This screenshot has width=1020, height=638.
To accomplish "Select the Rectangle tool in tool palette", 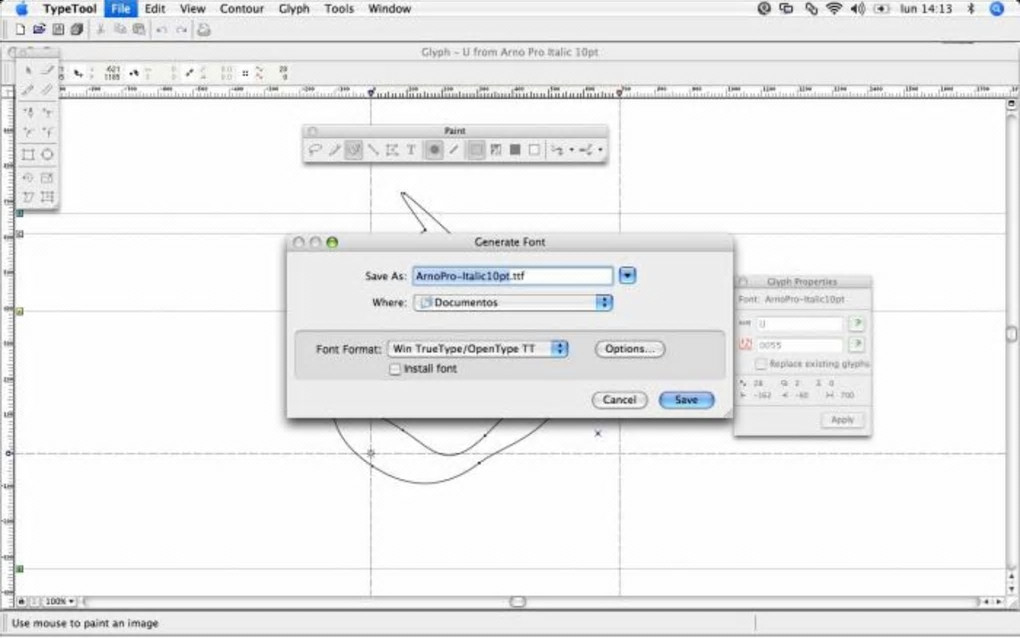I will [x=28, y=155].
